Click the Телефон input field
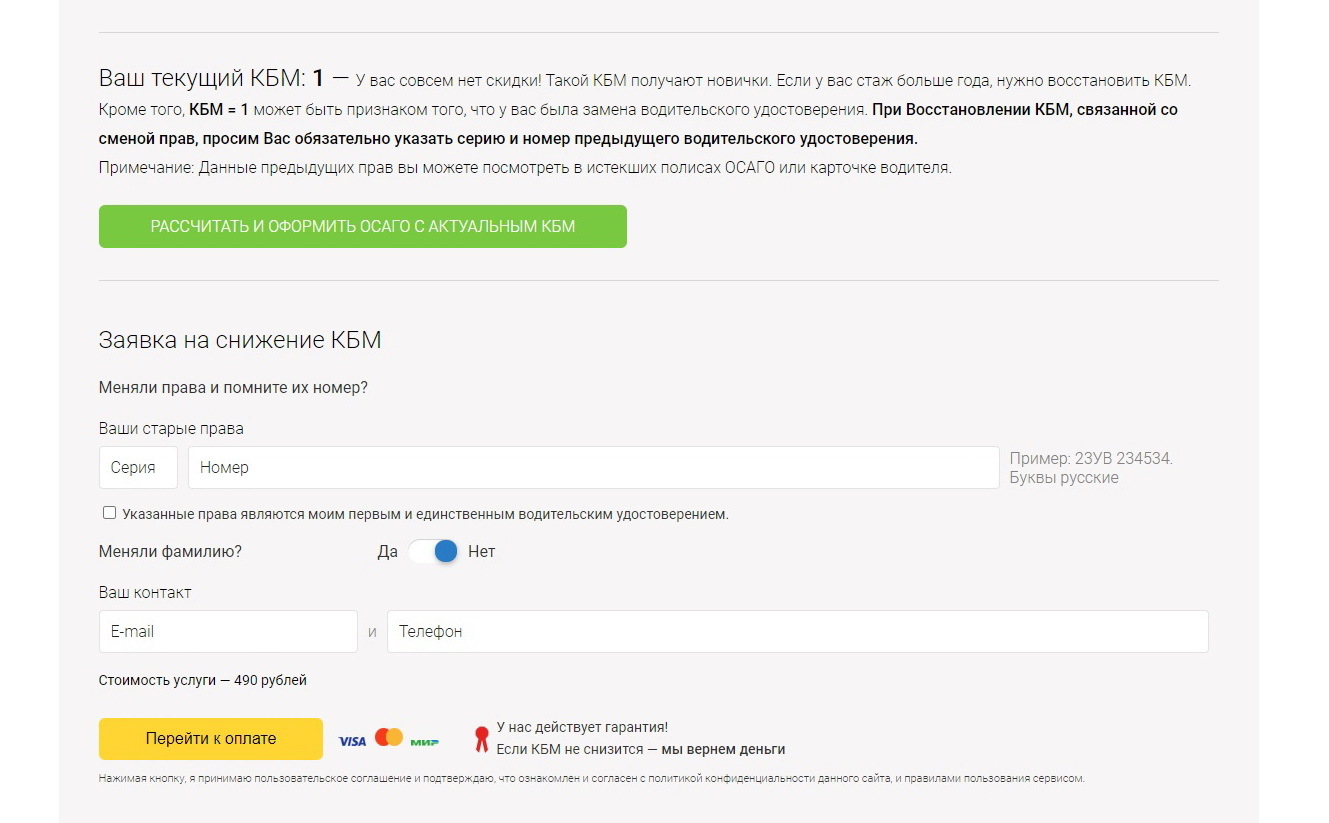This screenshot has height=823, width=1329. tap(797, 631)
